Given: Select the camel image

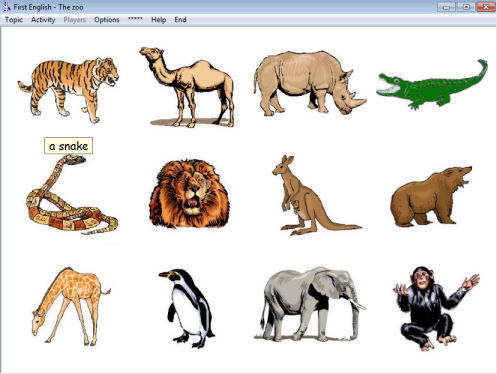Looking at the screenshot, I should [187, 87].
